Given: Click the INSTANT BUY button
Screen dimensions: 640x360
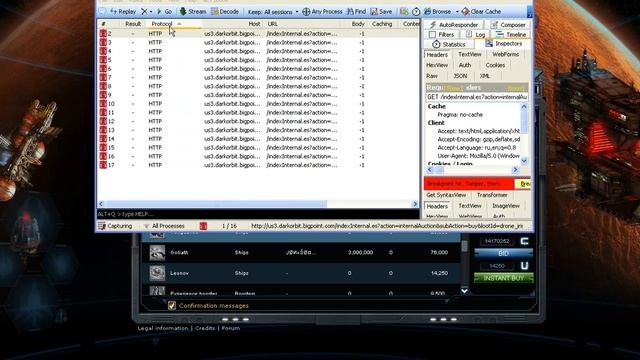Looking at the screenshot, I should (x=503, y=278).
